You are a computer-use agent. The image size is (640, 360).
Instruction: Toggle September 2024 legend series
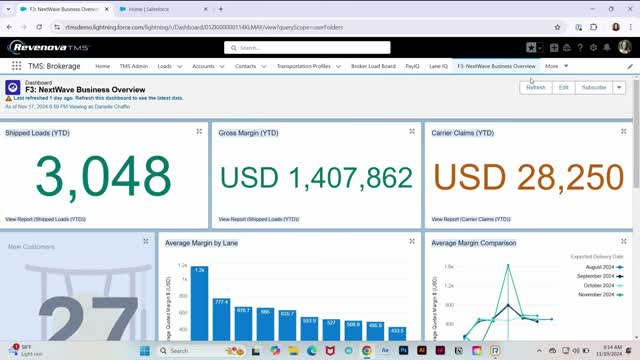click(x=600, y=276)
